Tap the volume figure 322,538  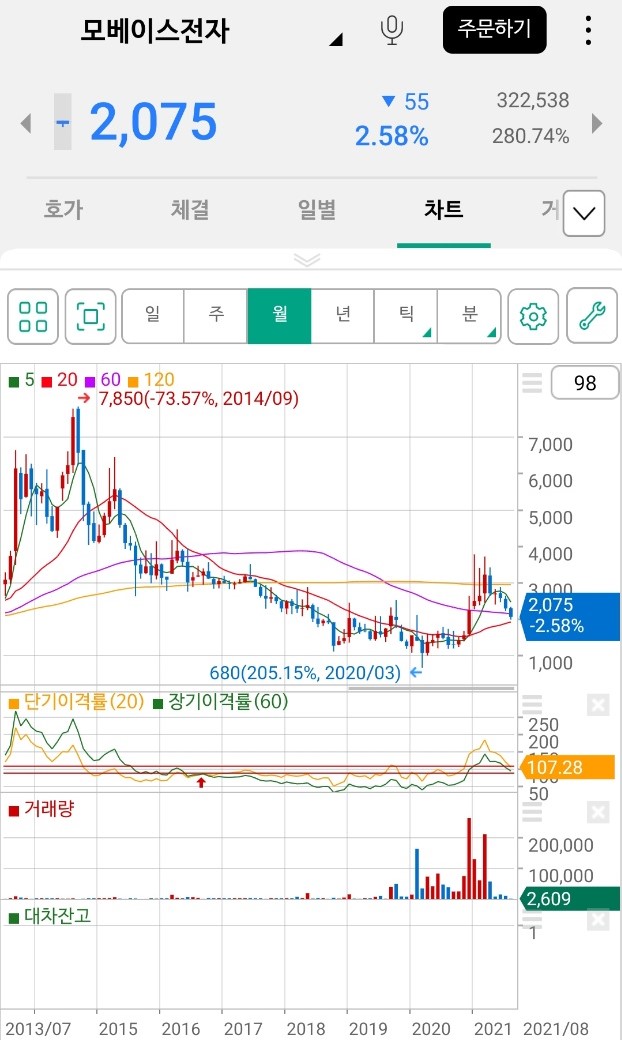[x=532, y=101]
